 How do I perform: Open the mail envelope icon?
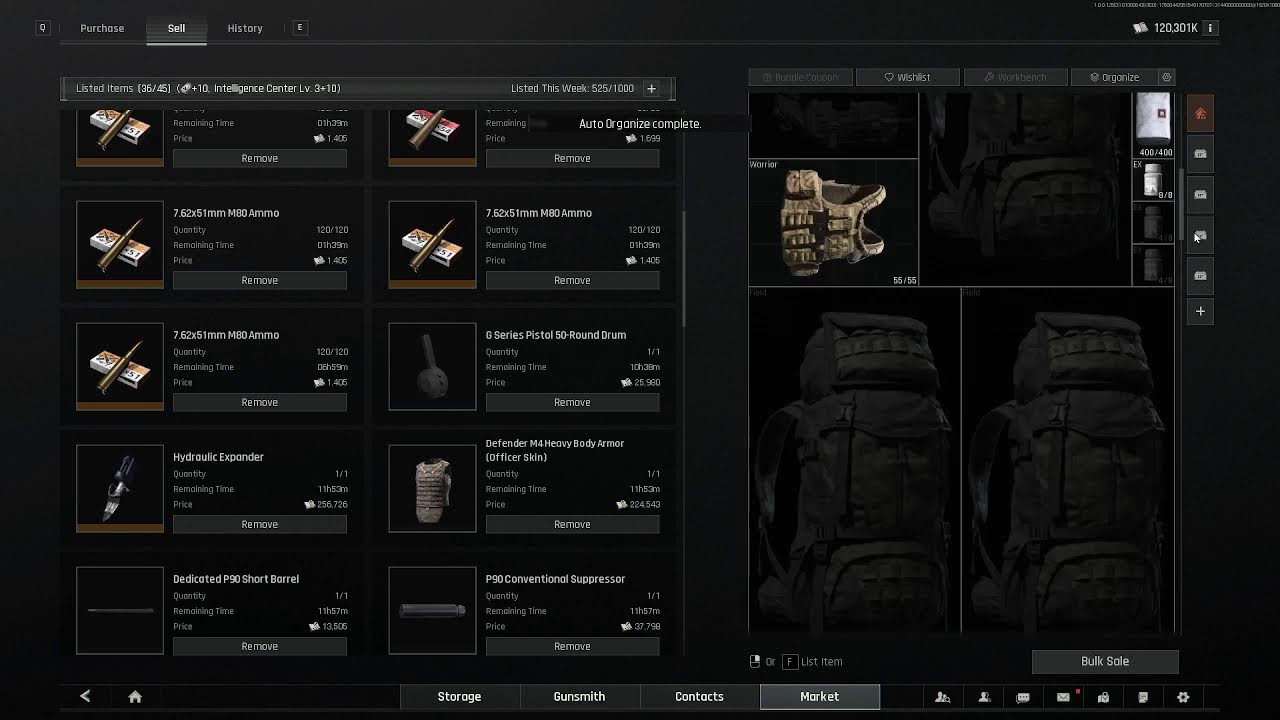point(1063,697)
